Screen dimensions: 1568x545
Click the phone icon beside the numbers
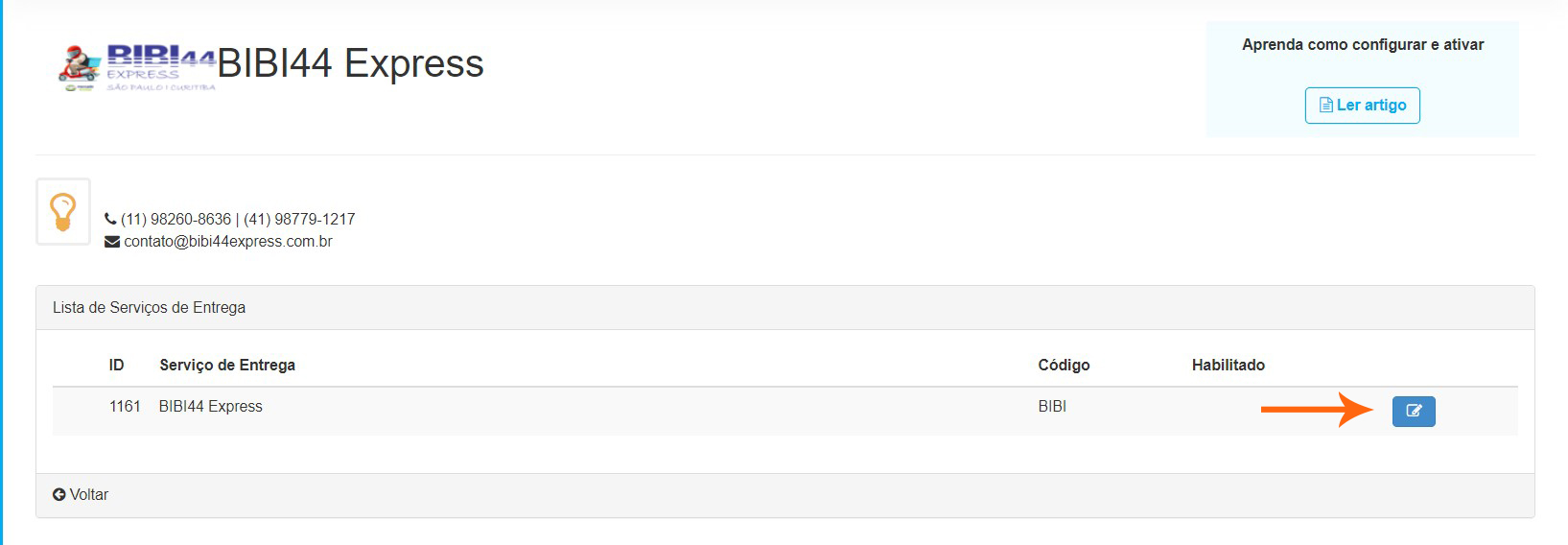(110, 219)
